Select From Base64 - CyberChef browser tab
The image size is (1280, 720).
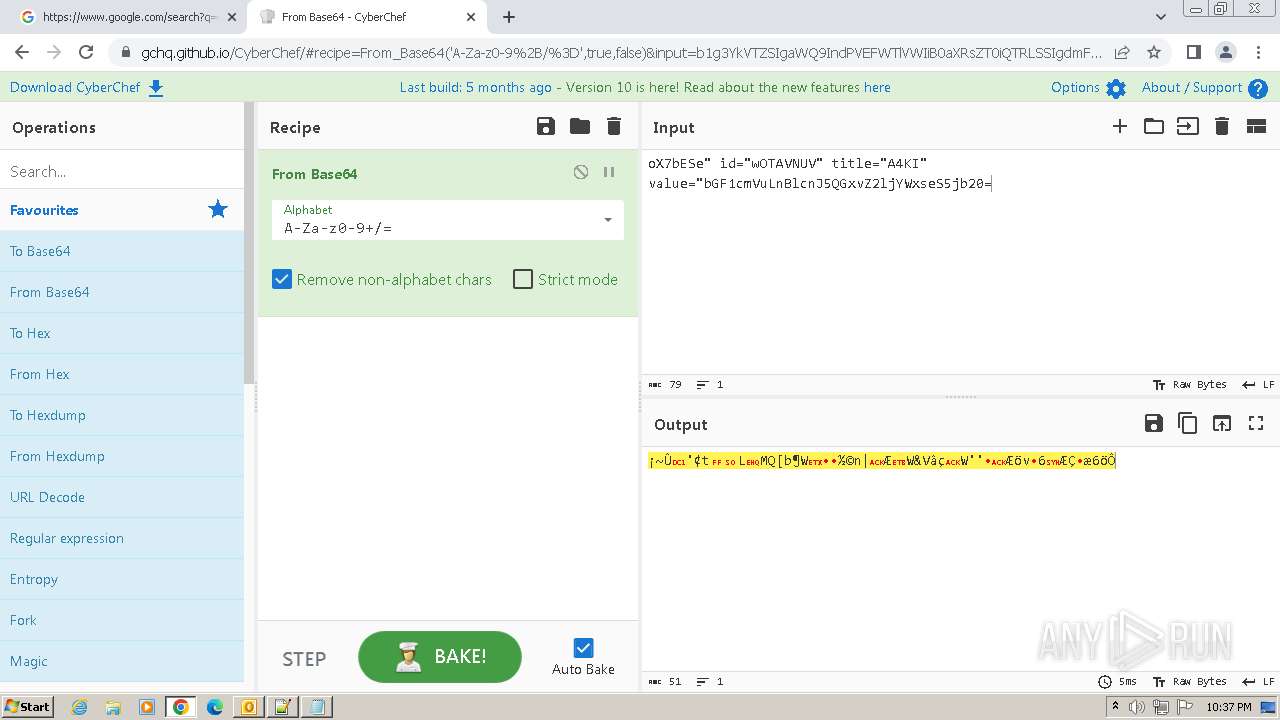click(x=368, y=17)
